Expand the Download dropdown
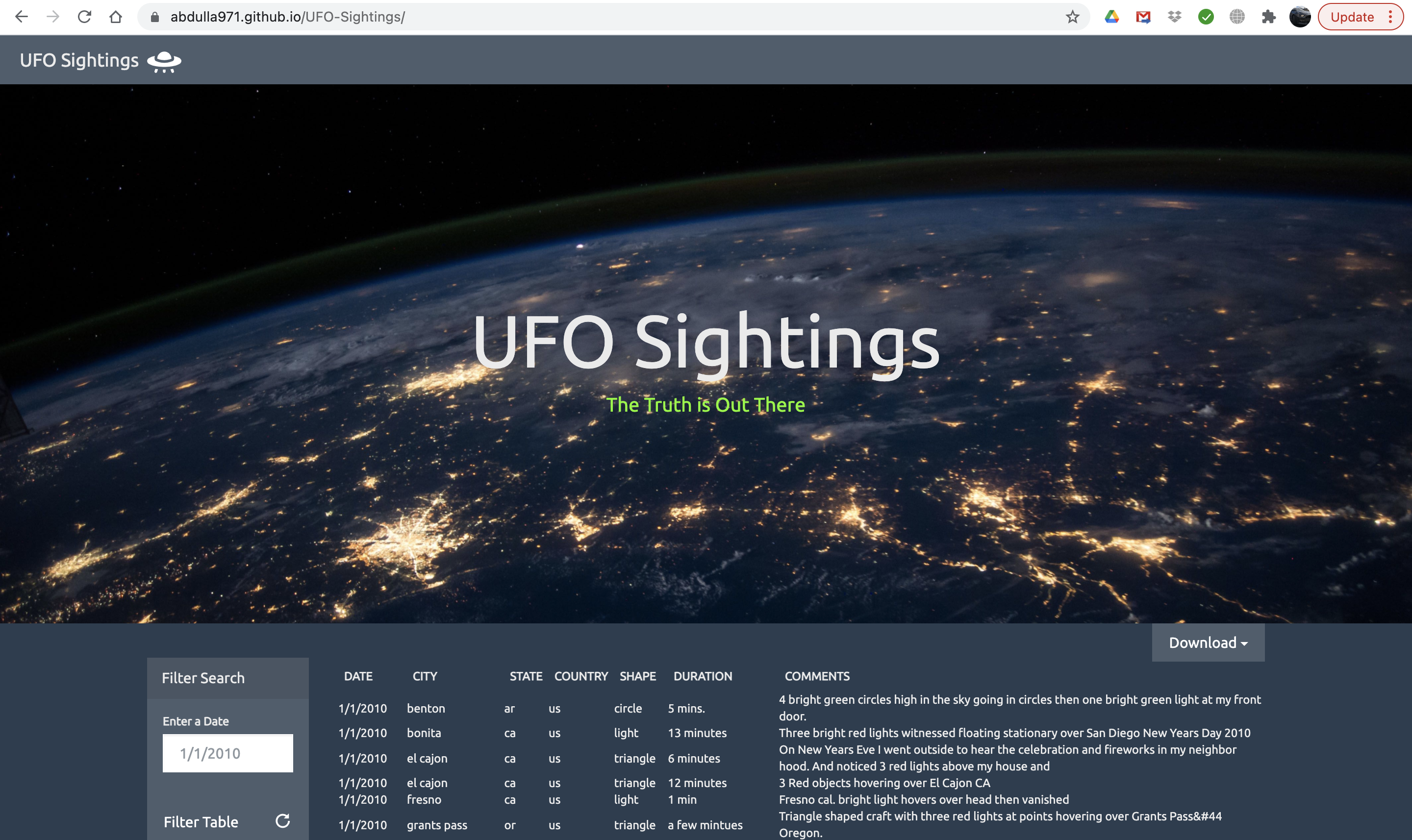This screenshot has width=1412, height=840. pos(1208,642)
